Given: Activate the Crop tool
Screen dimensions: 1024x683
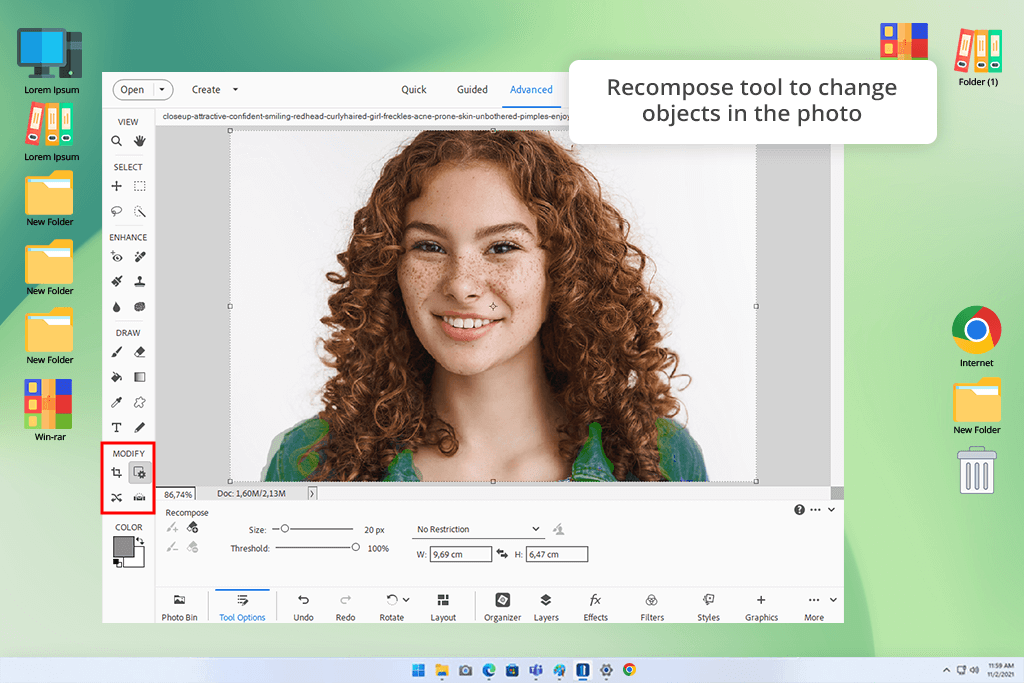Looking at the screenshot, I should [x=117, y=472].
